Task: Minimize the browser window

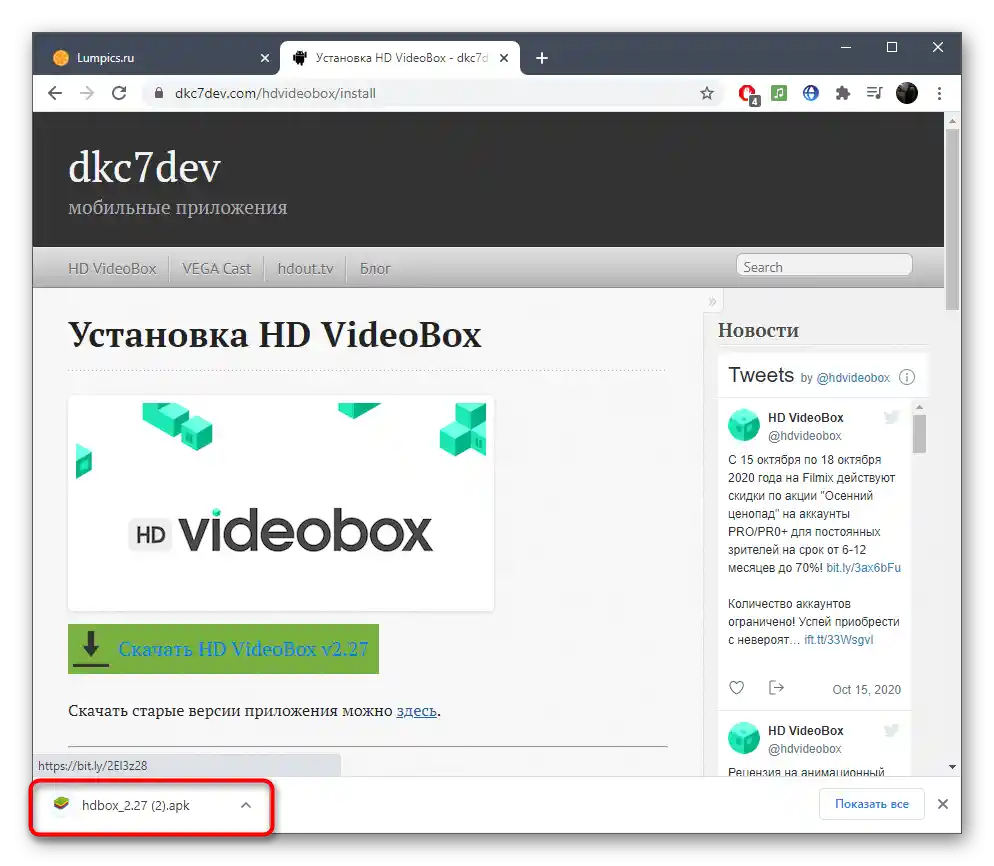Action: point(846,48)
